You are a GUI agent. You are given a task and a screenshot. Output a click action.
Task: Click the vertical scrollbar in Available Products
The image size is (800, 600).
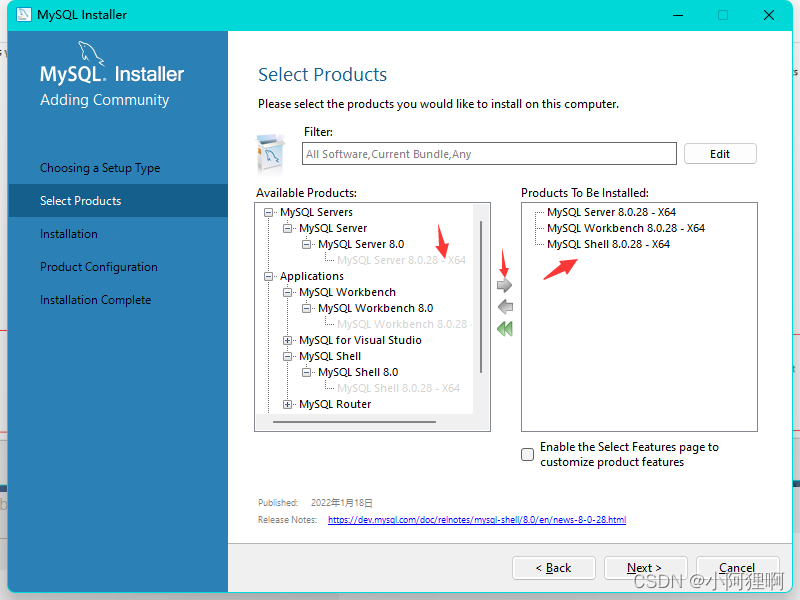481,296
